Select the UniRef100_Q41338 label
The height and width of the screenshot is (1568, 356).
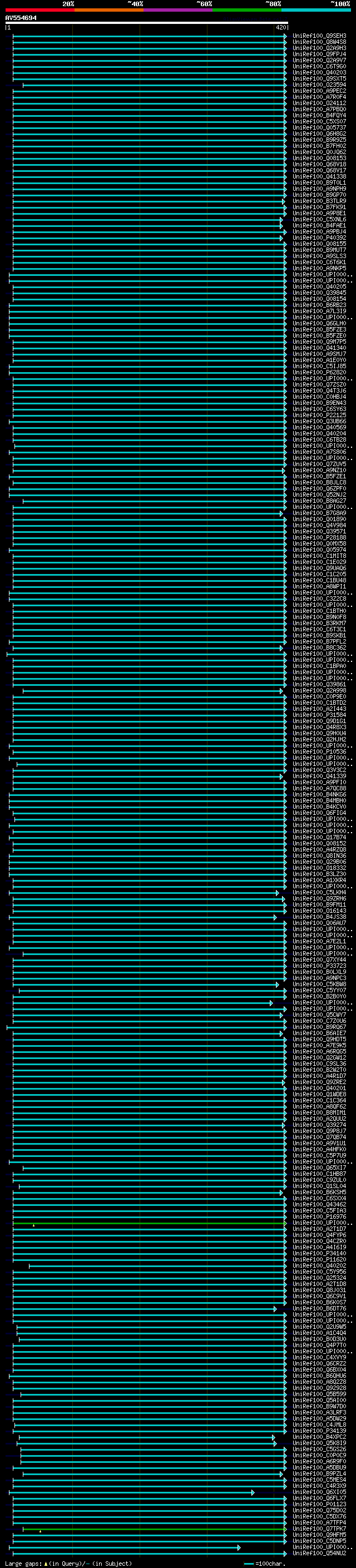319,176
